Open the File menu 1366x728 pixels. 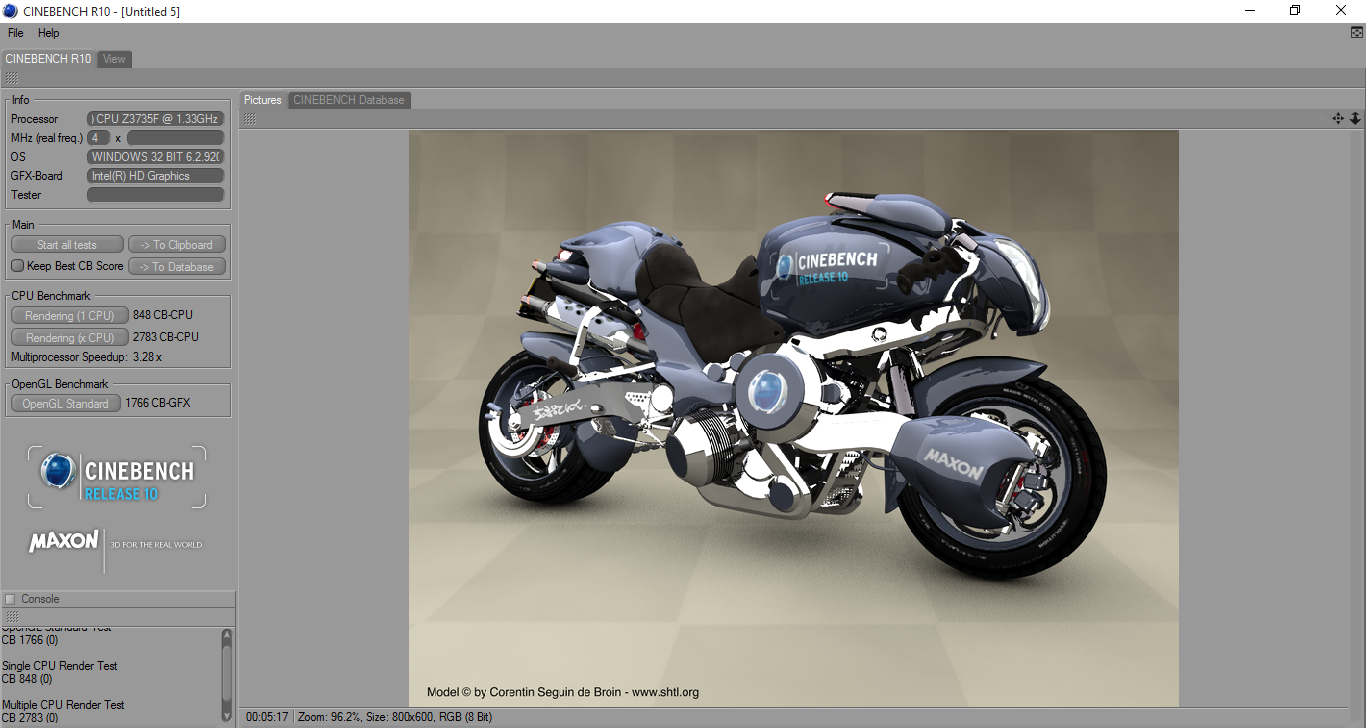[16, 33]
